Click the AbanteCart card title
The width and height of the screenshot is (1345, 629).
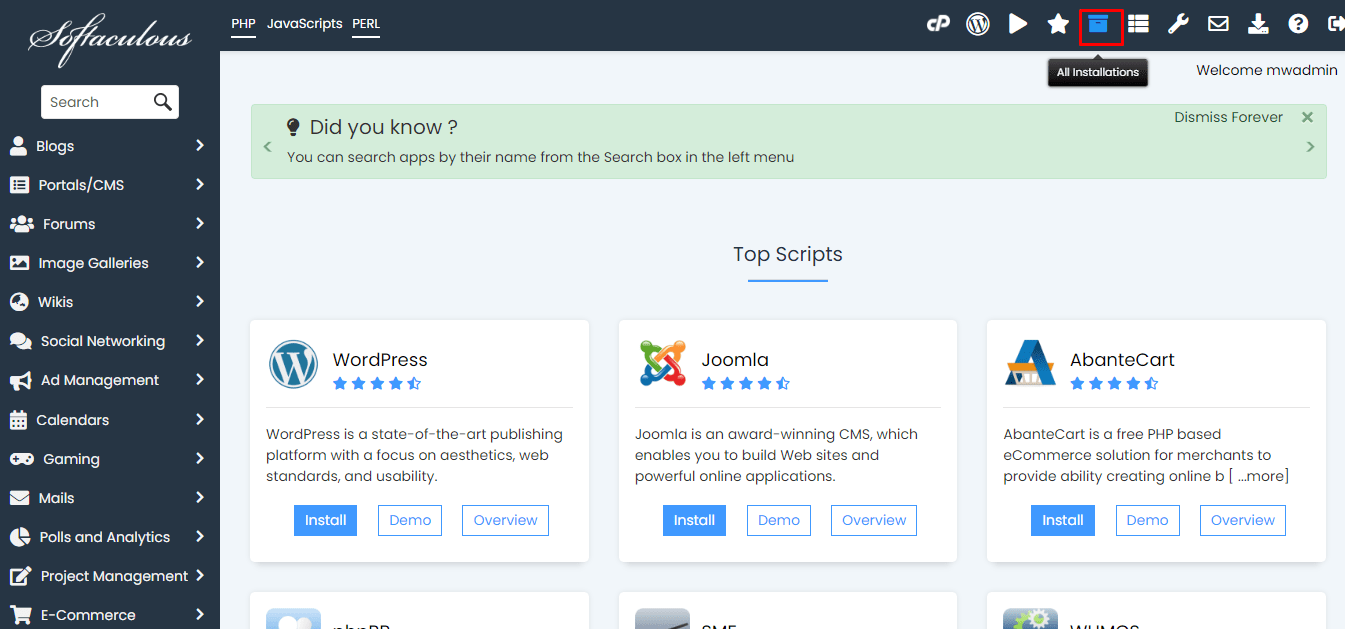(x=1122, y=360)
